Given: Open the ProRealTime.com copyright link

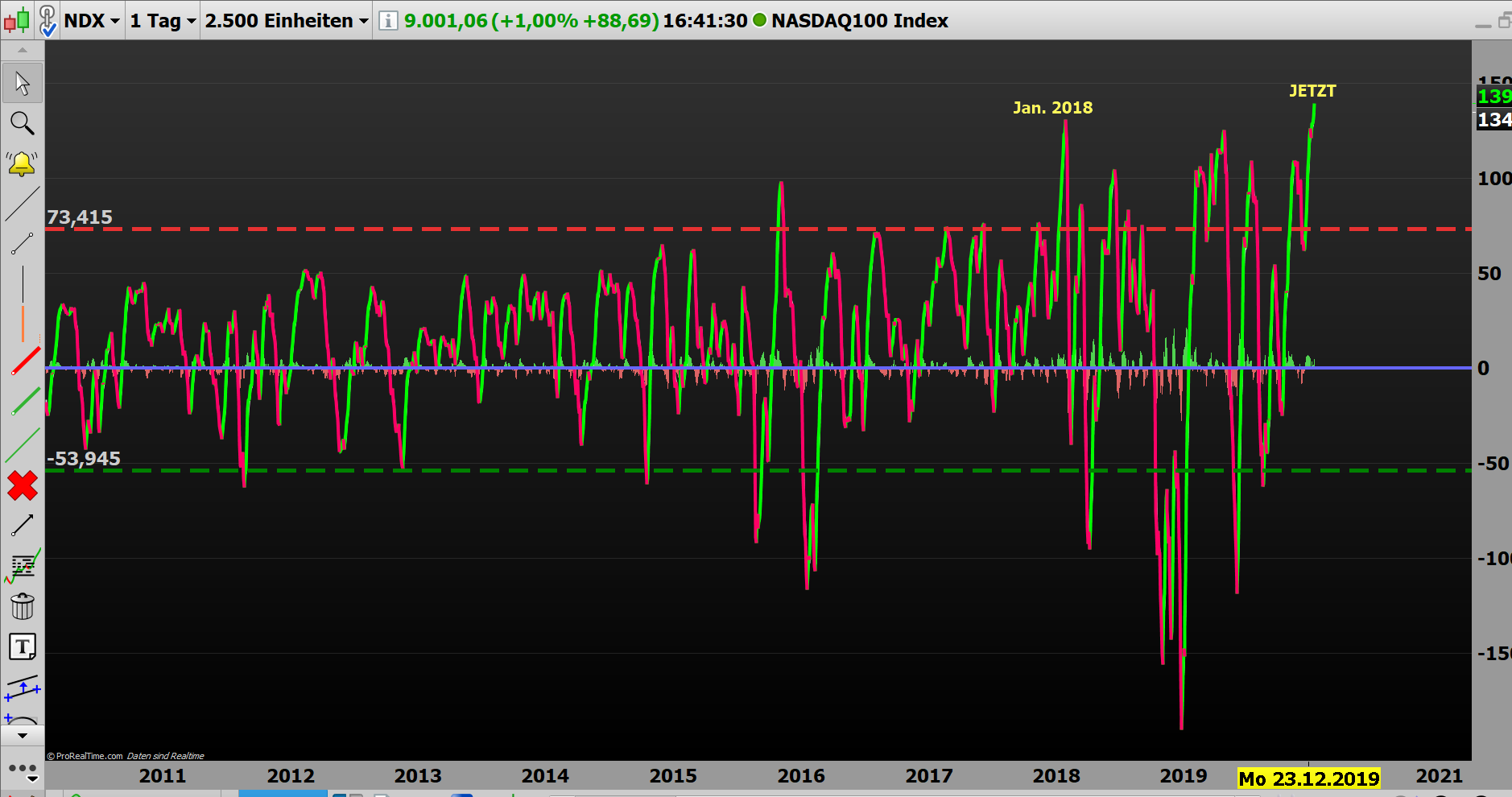Looking at the screenshot, I should click(x=85, y=756).
